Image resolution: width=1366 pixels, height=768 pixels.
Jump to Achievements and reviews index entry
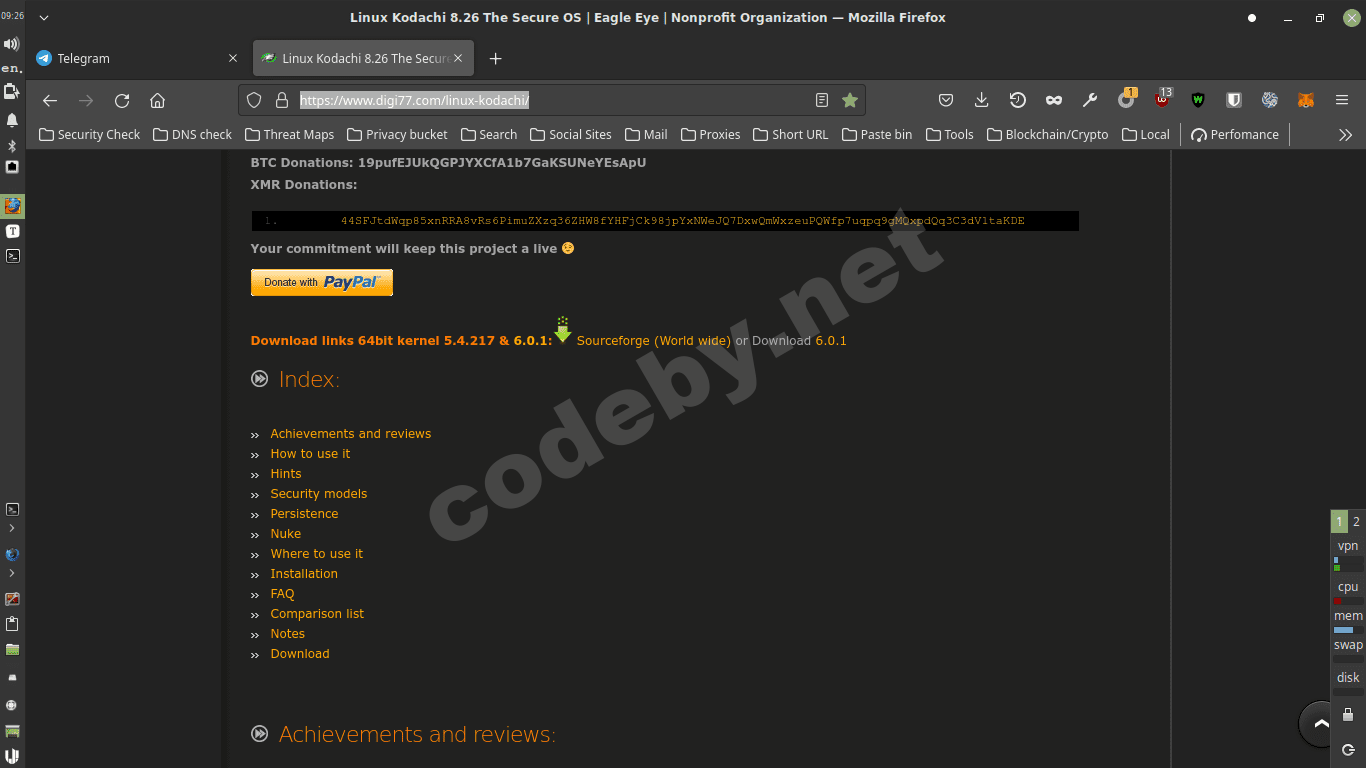pyautogui.click(x=351, y=434)
